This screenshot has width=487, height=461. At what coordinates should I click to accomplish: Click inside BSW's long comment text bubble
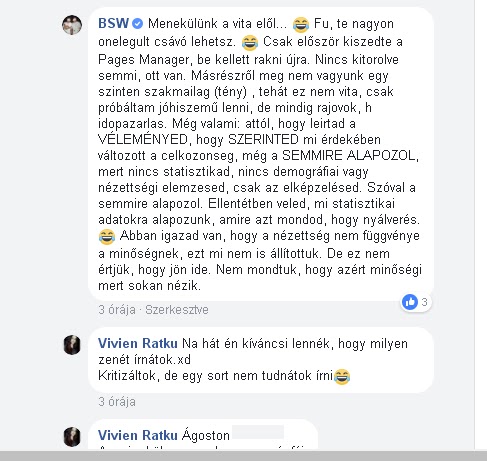point(261,154)
